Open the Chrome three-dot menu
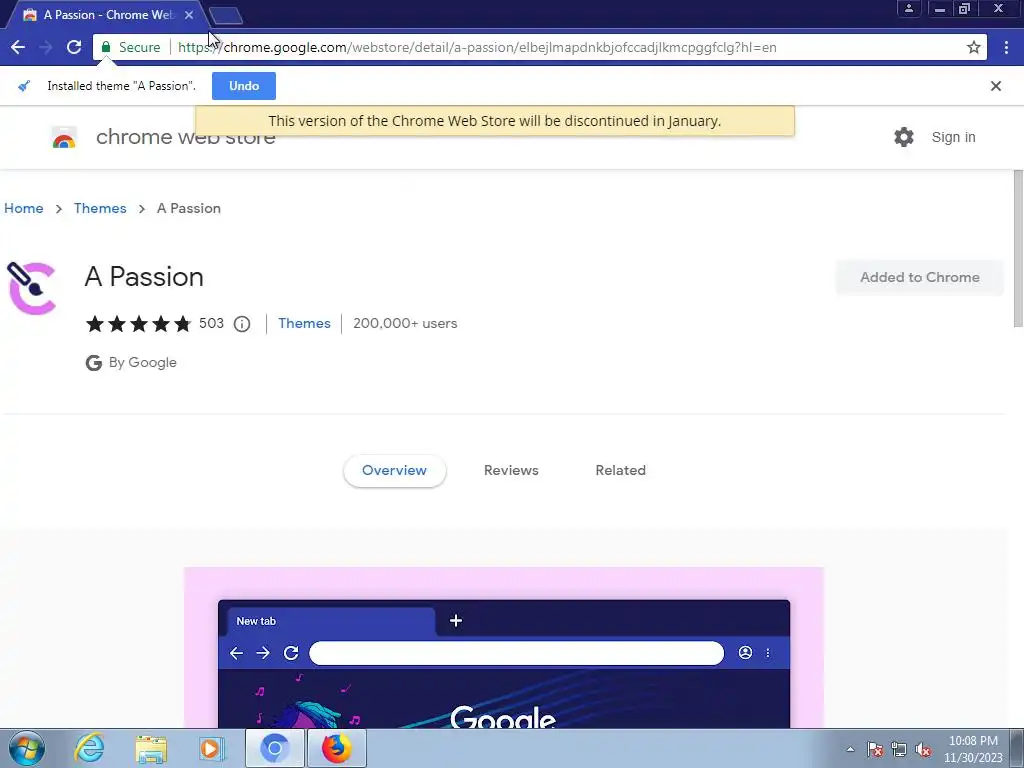Screen dimensions: 1024x768 tap(1006, 47)
